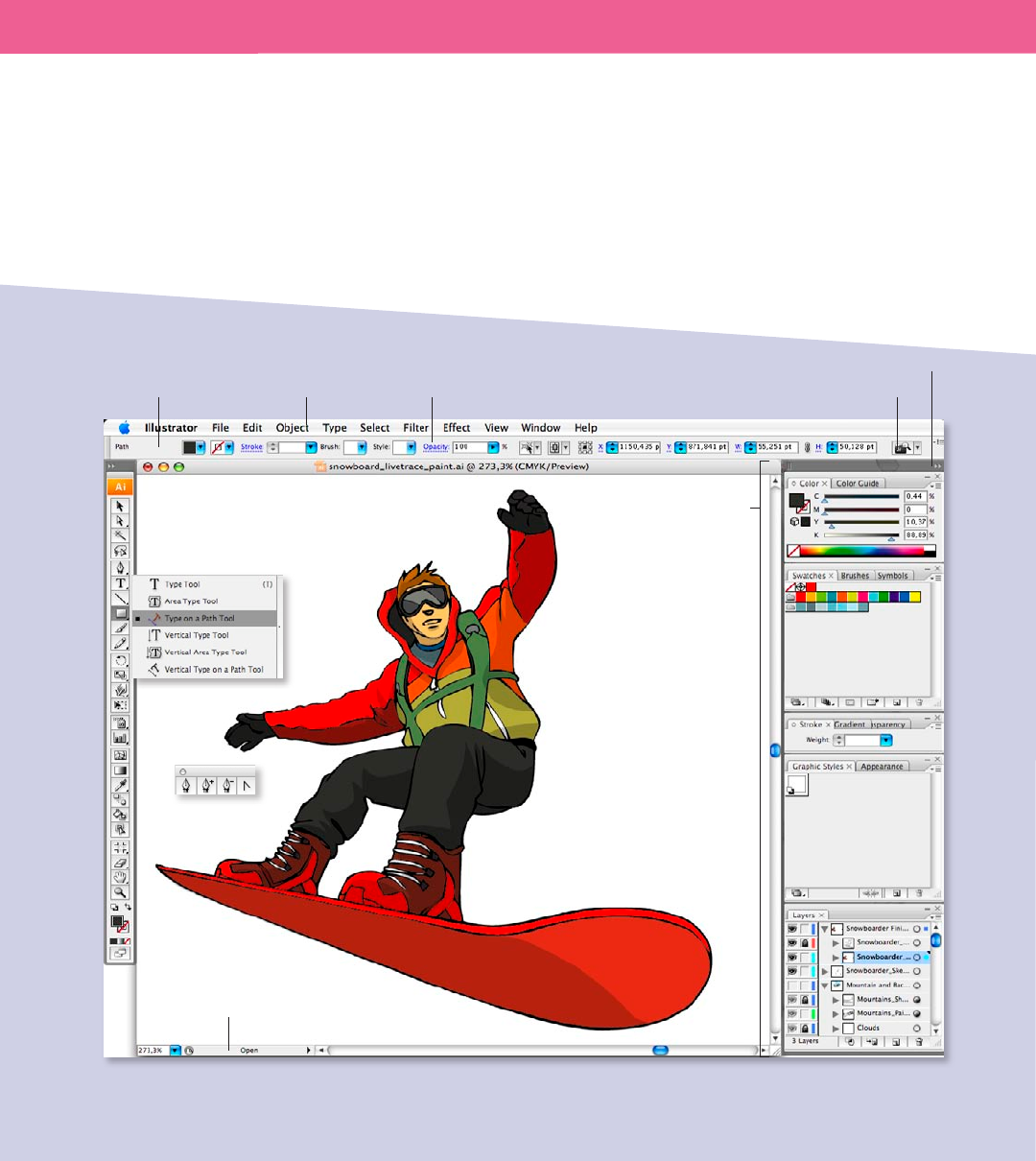Switch to the Symbols tab
The image size is (1036, 1161).
point(892,576)
